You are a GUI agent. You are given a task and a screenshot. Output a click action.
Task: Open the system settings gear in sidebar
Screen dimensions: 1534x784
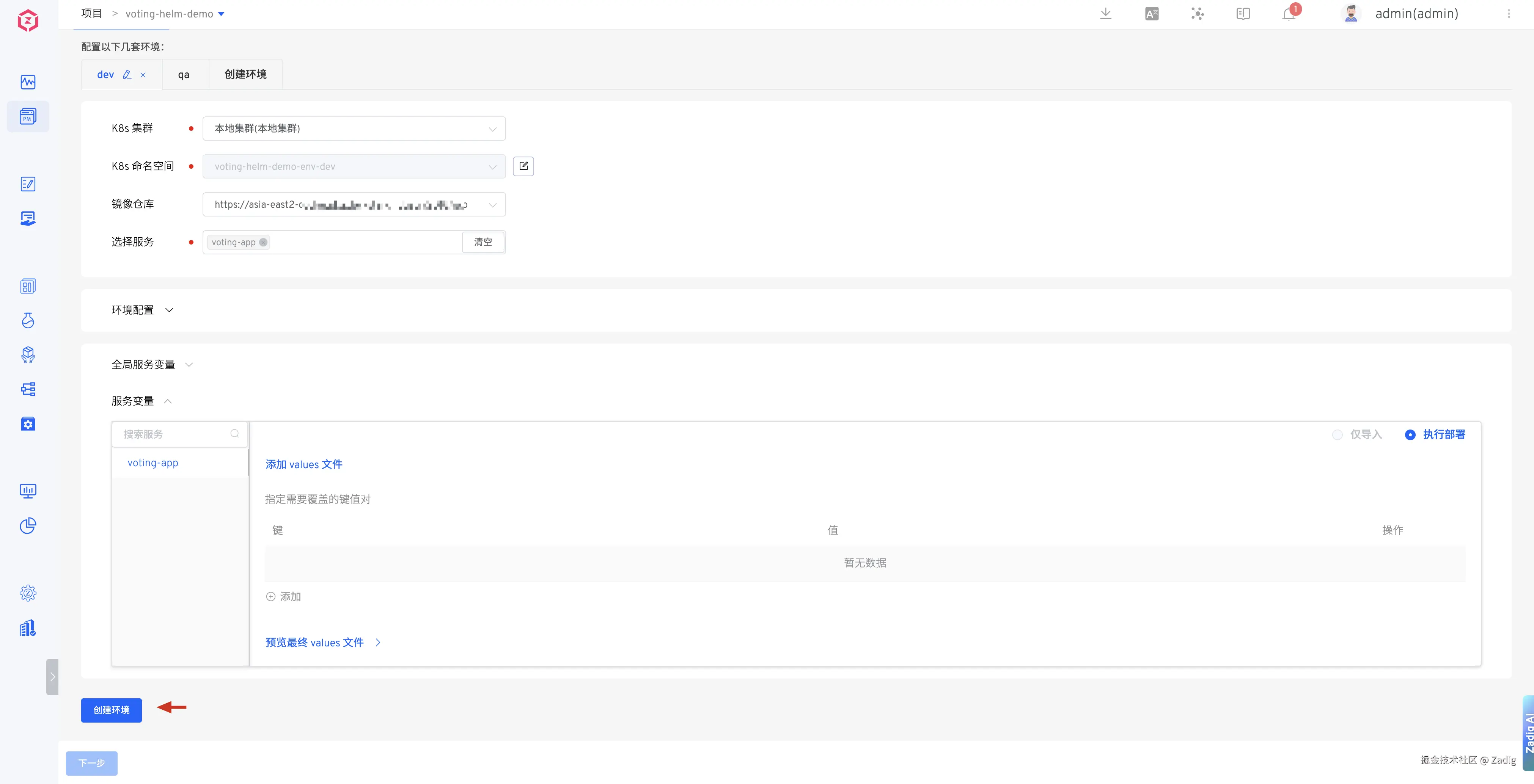[27, 593]
